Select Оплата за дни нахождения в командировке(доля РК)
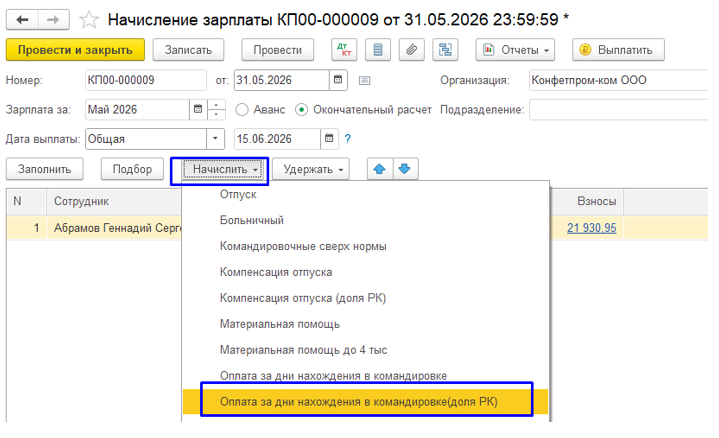The width and height of the screenshot is (719, 438). click(365, 402)
